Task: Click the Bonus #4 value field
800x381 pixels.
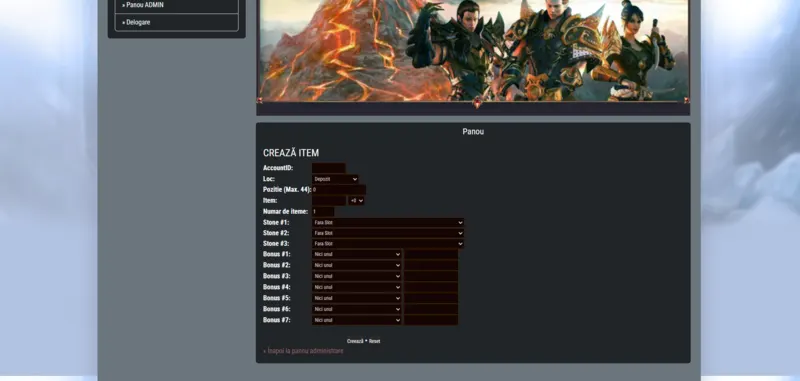Action: (431, 287)
